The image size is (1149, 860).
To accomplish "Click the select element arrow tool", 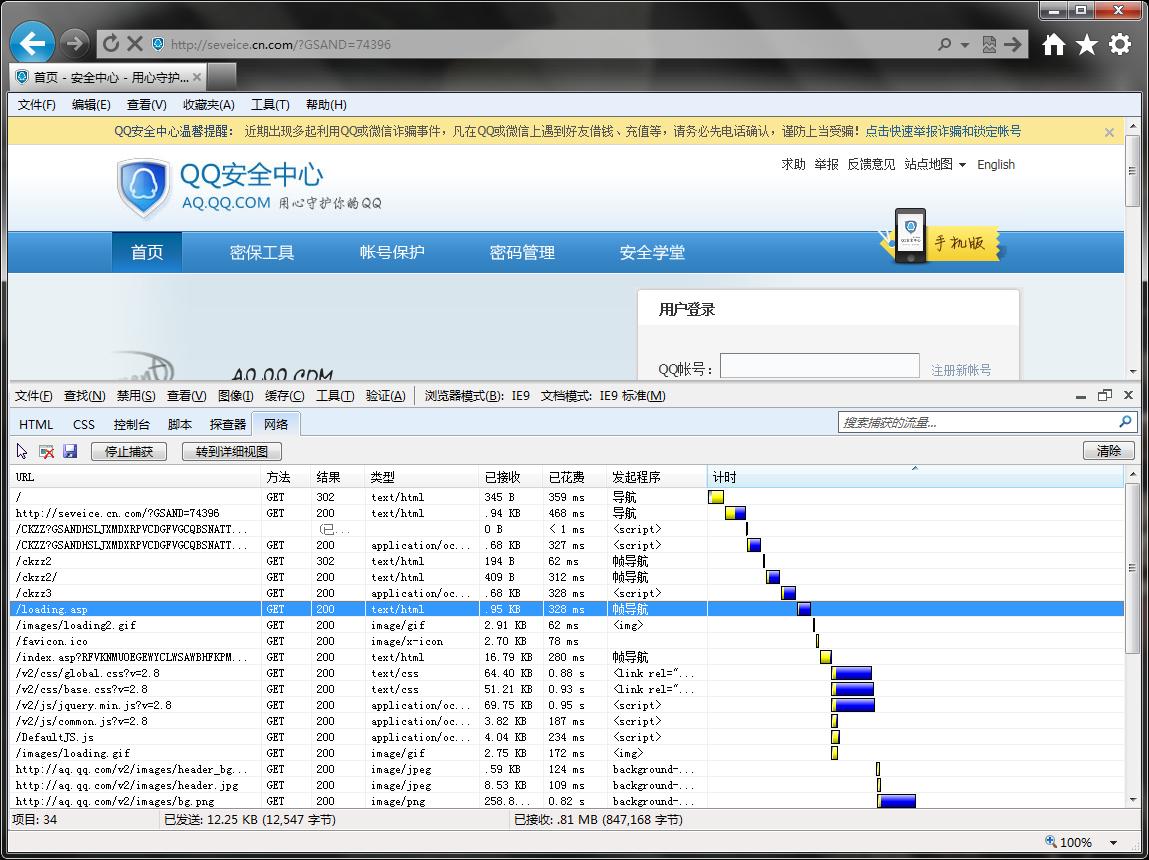I will pyautogui.click(x=22, y=451).
